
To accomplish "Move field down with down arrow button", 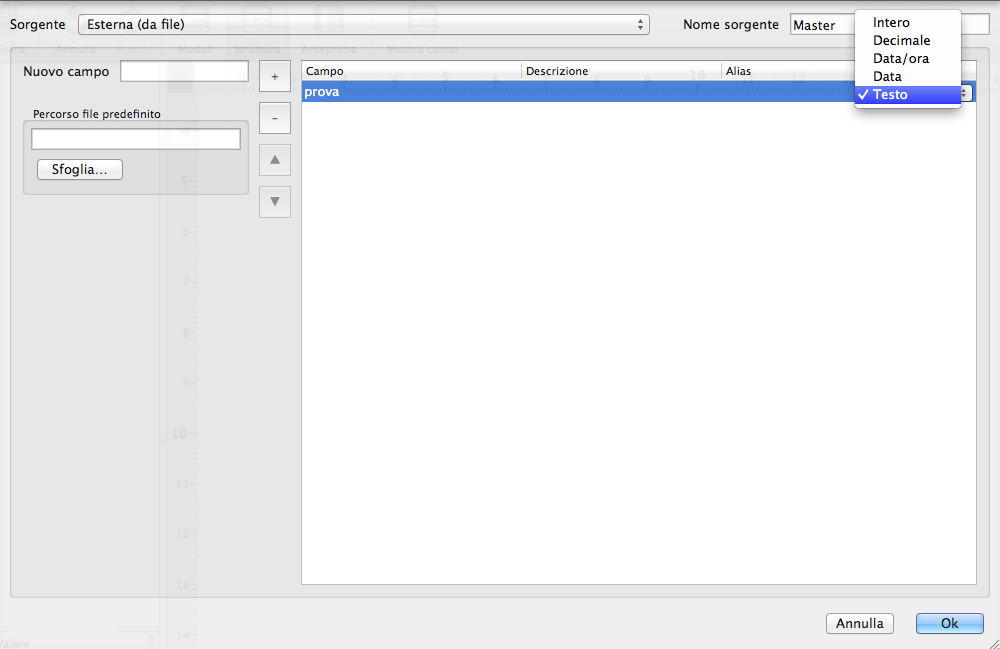I will (274, 201).
